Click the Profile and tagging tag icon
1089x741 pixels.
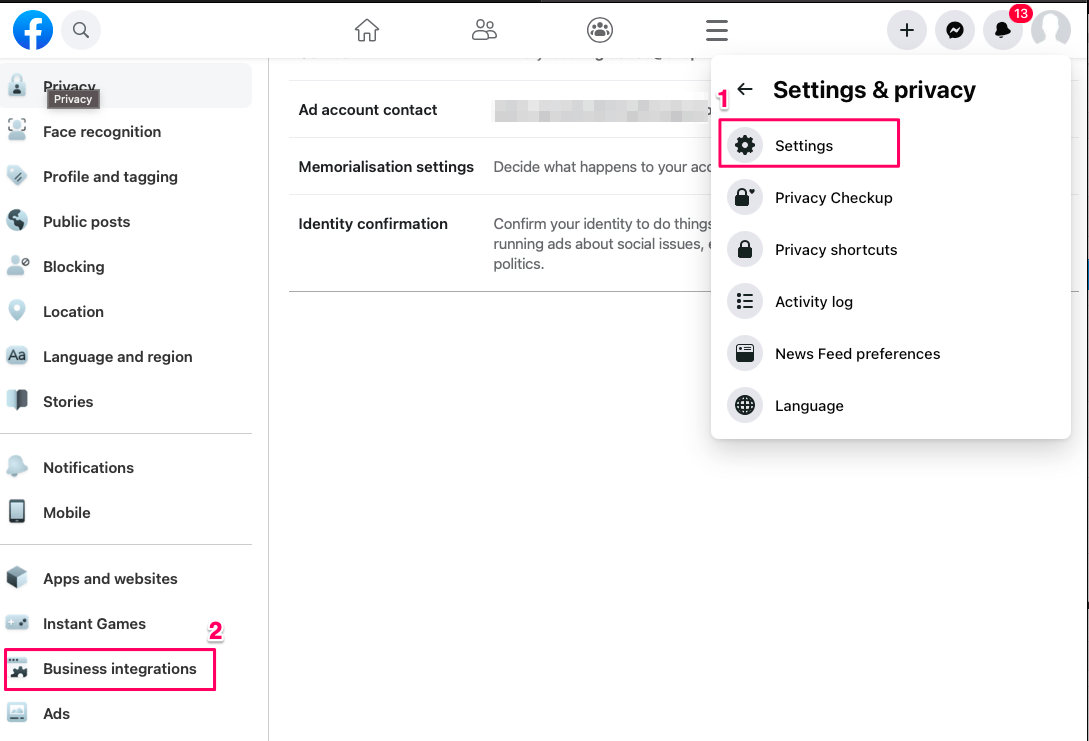(x=17, y=176)
